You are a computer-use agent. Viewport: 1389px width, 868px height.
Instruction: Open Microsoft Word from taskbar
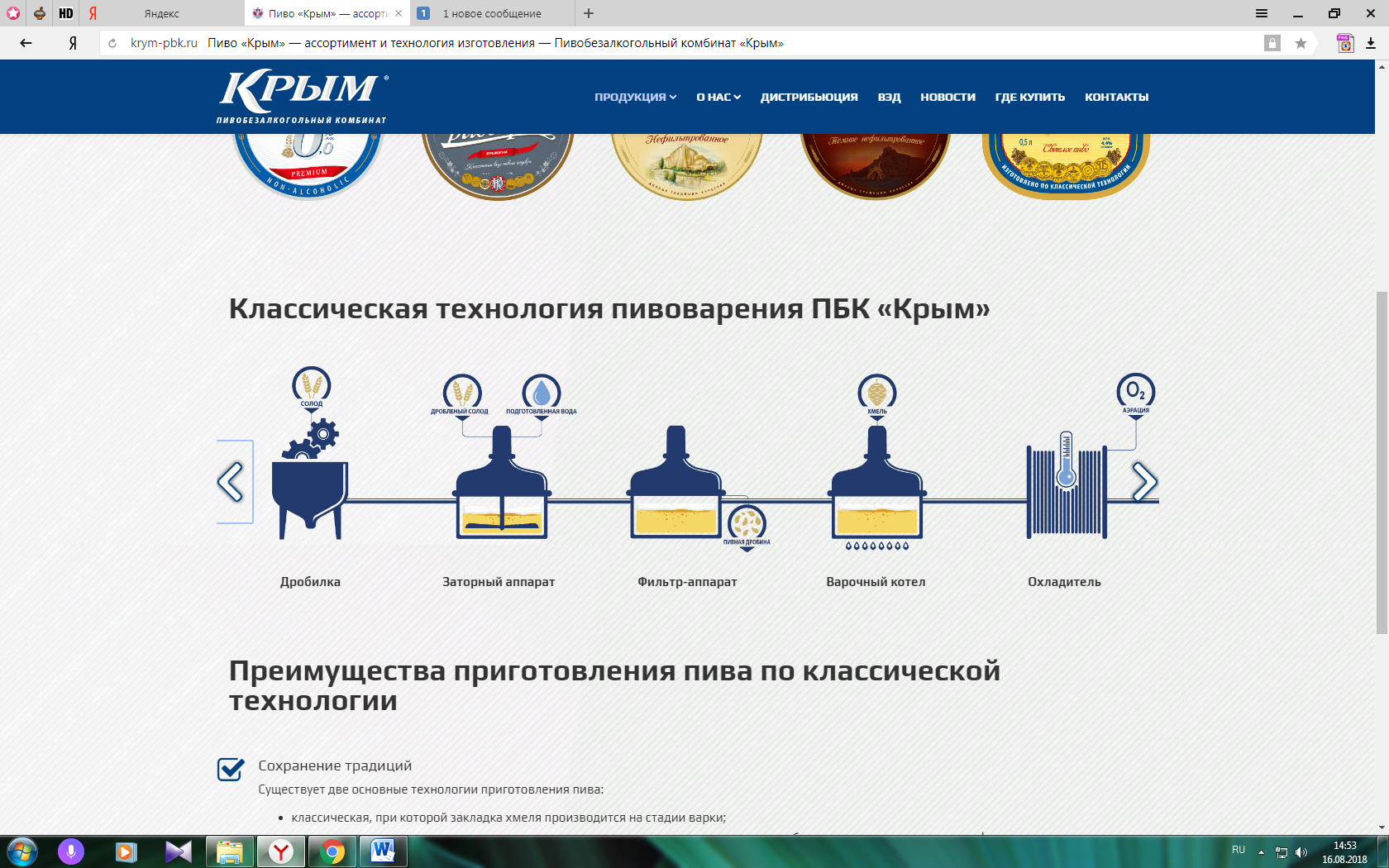click(383, 851)
